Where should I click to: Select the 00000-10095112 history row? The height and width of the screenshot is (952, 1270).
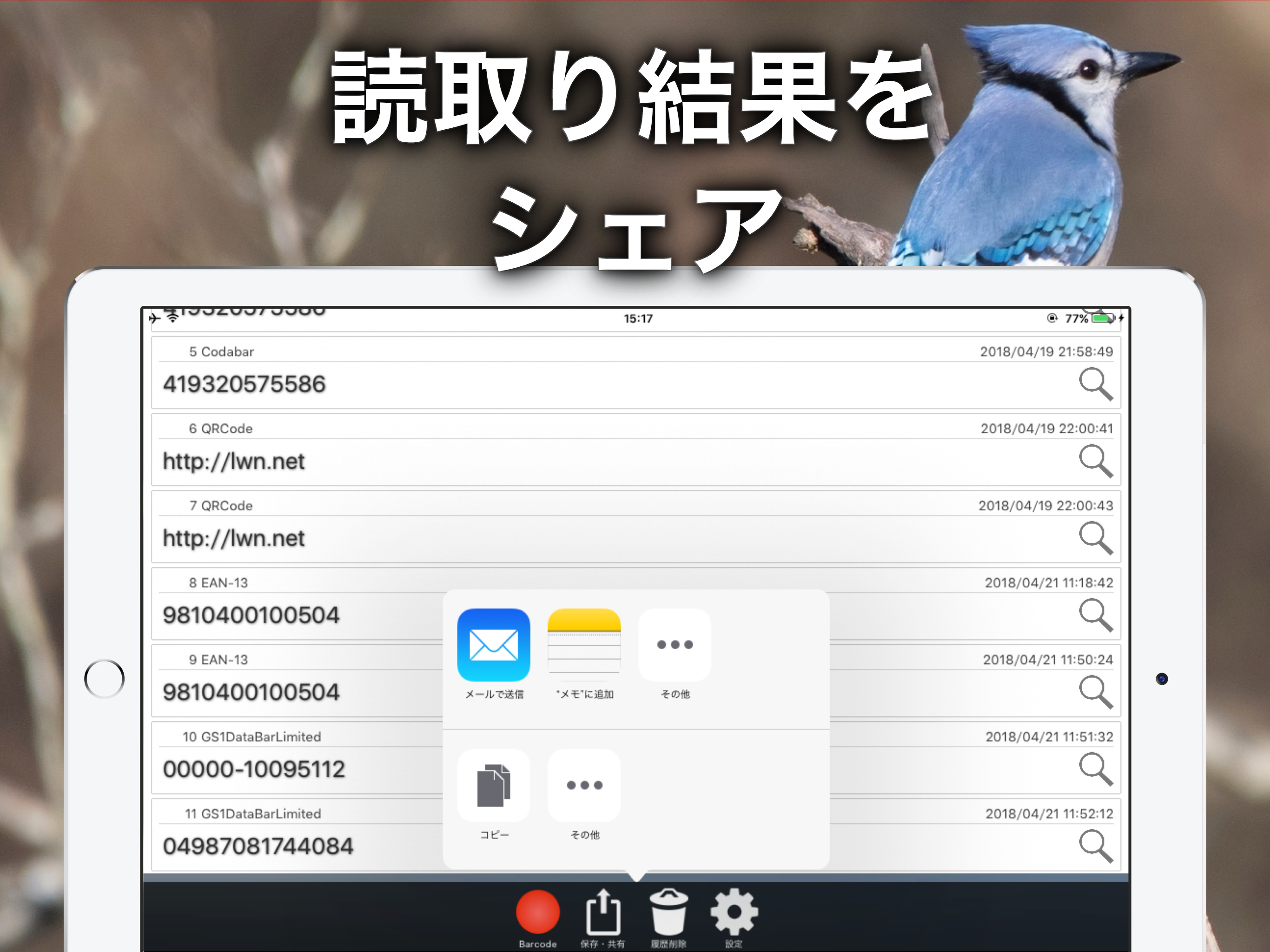pos(254,769)
